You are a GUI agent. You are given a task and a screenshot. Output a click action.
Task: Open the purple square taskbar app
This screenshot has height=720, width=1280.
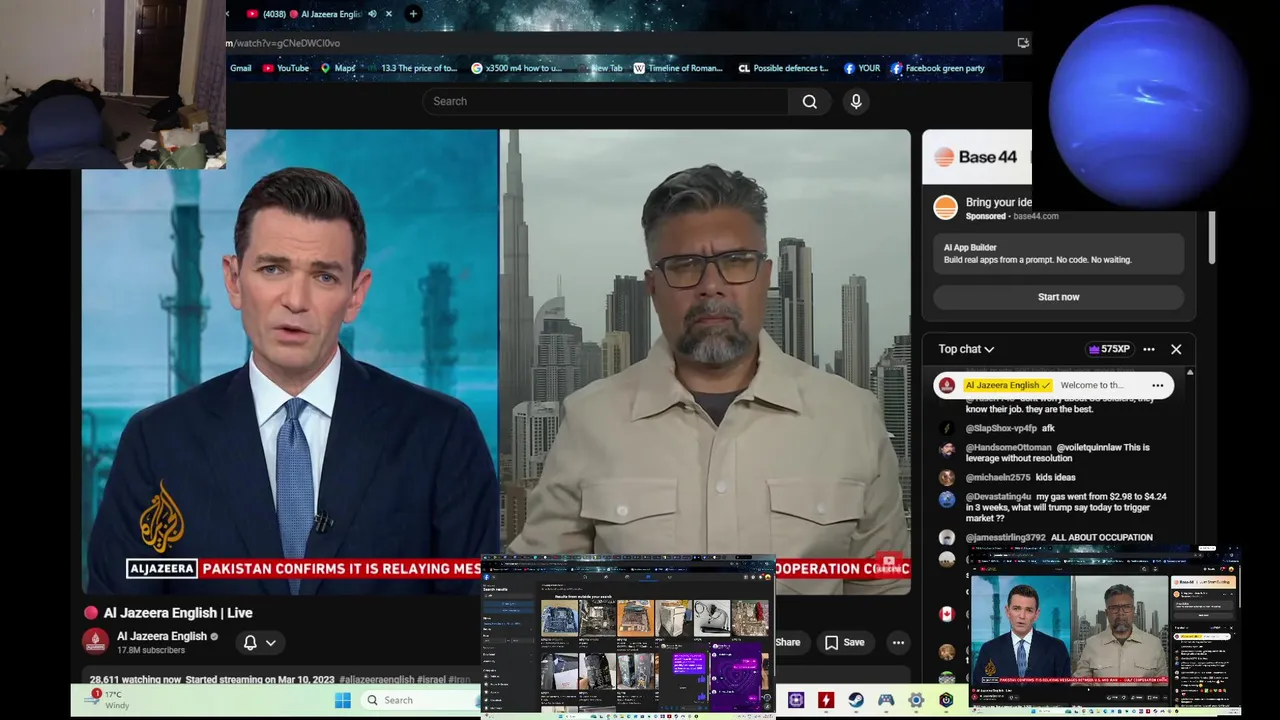[796, 700]
